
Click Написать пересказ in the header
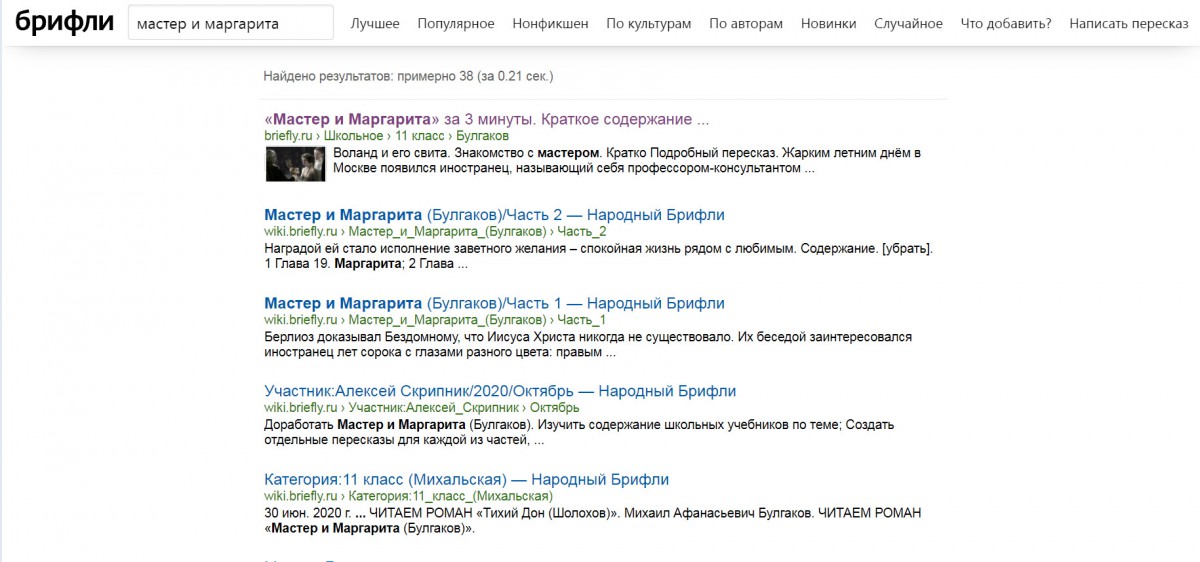coord(1129,23)
